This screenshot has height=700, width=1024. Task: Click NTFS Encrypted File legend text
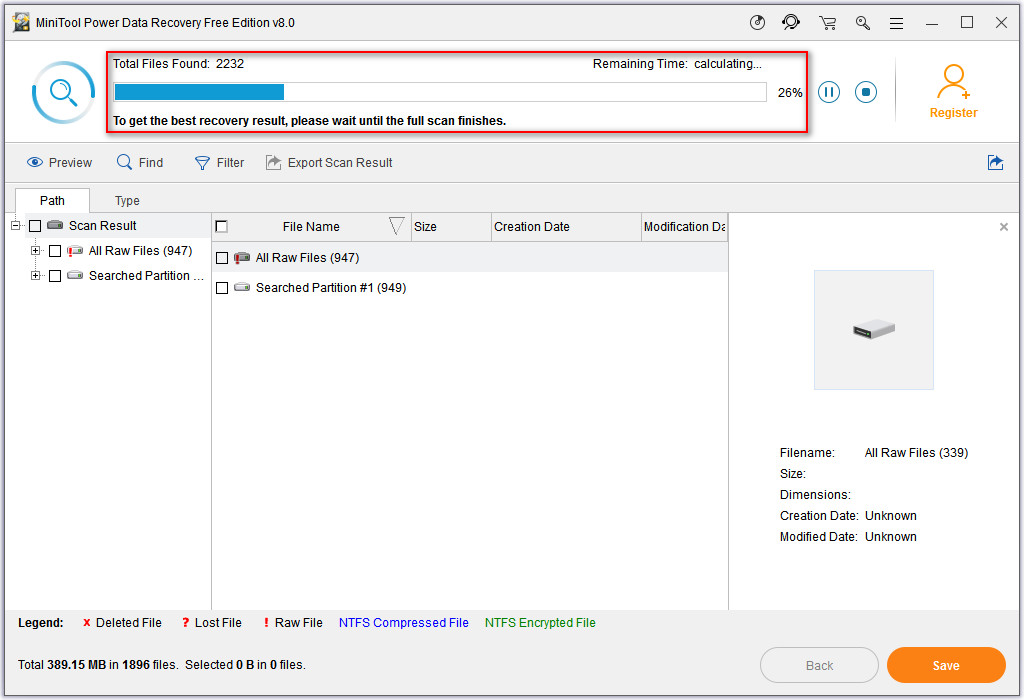coord(540,623)
